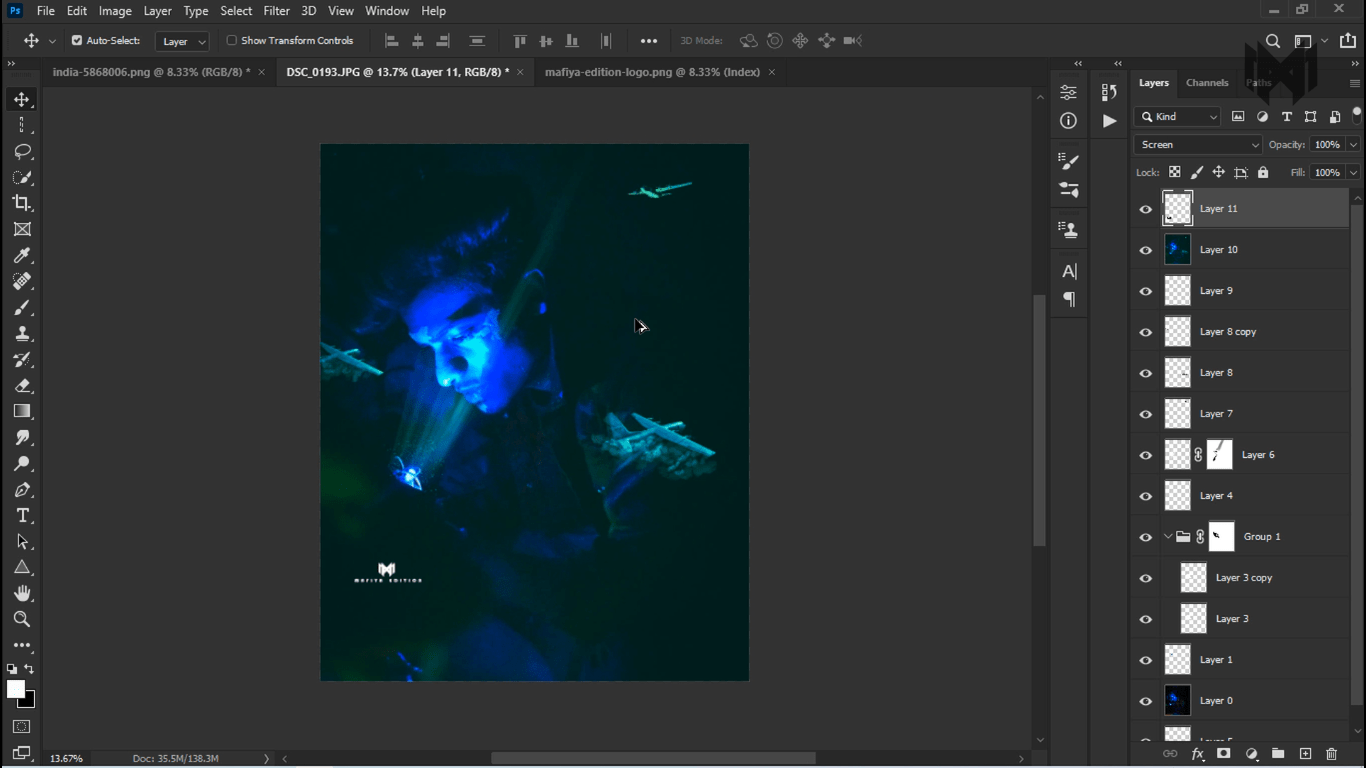Click the Opacity 100% value field
The height and width of the screenshot is (768, 1366).
pyautogui.click(x=1327, y=145)
